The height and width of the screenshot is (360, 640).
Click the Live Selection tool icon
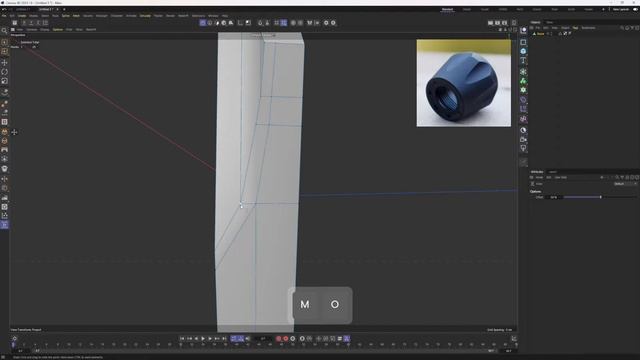pos(4,42)
